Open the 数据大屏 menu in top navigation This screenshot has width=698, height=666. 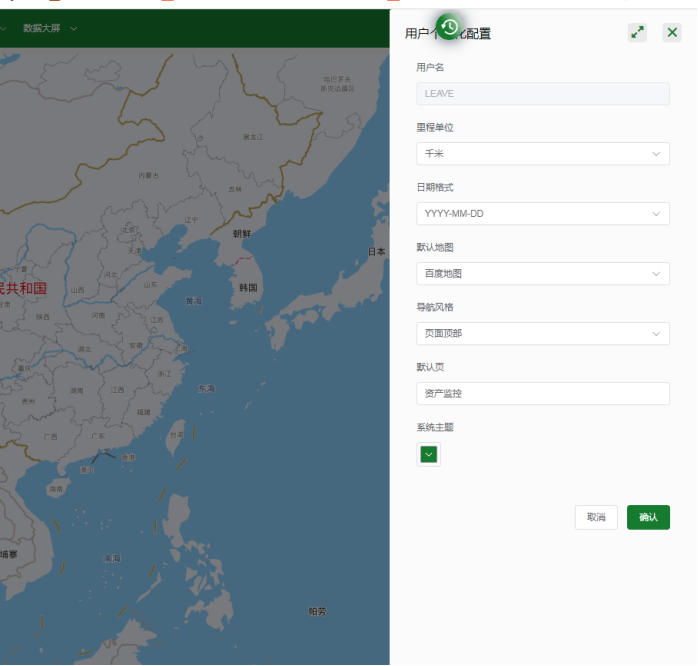click(x=49, y=28)
